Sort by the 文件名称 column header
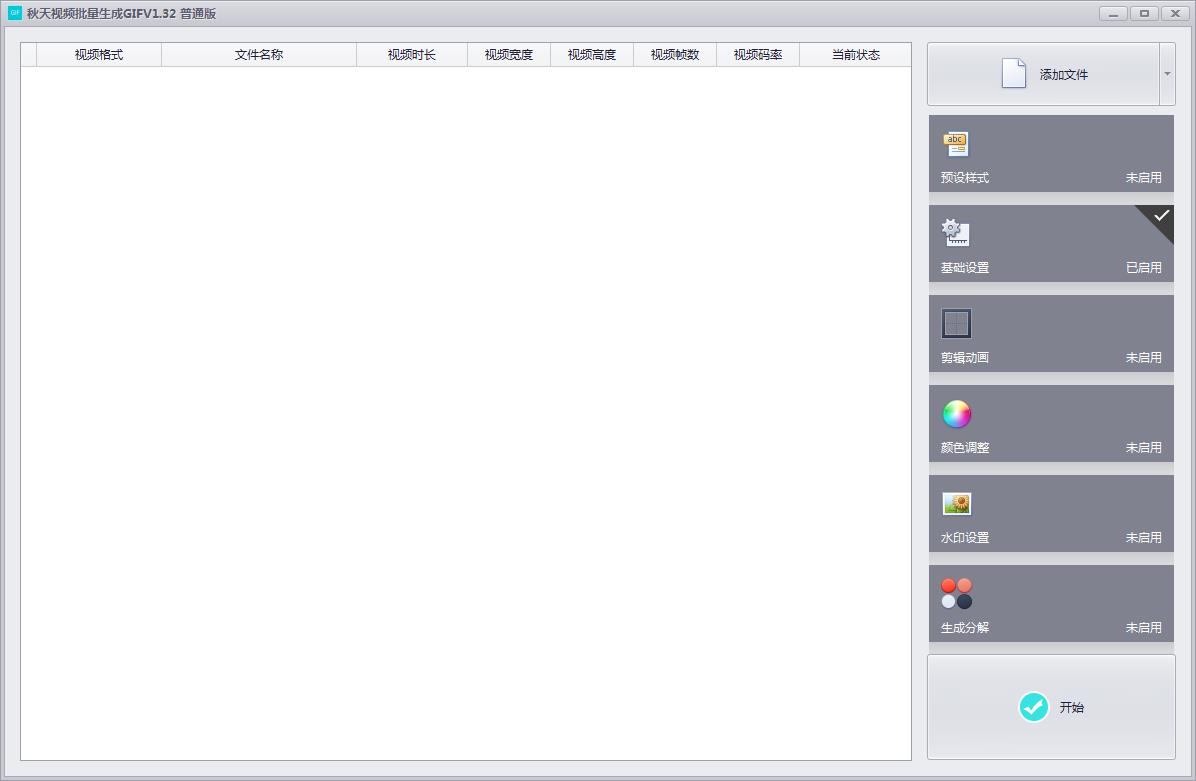 tap(259, 55)
